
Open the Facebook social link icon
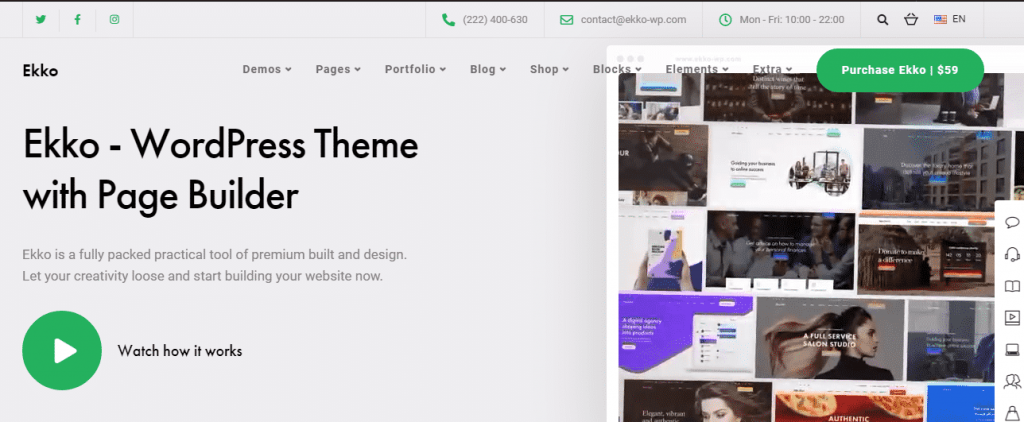[x=78, y=19]
